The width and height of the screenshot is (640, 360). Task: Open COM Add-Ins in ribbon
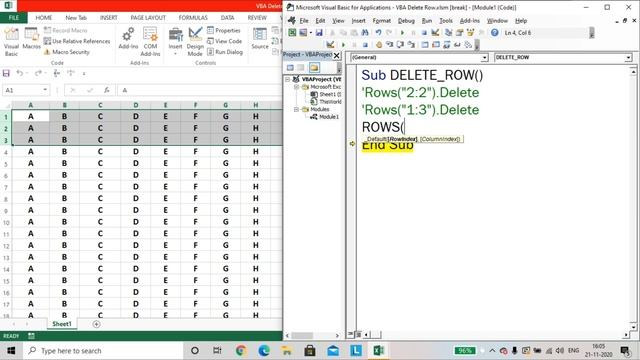pyautogui.click(x=150, y=42)
